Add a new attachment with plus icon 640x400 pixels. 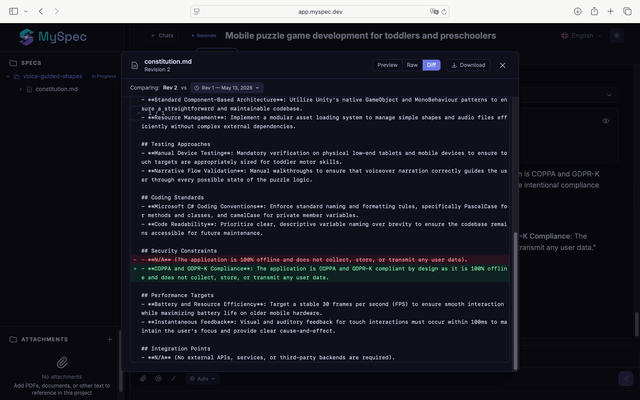point(109,339)
